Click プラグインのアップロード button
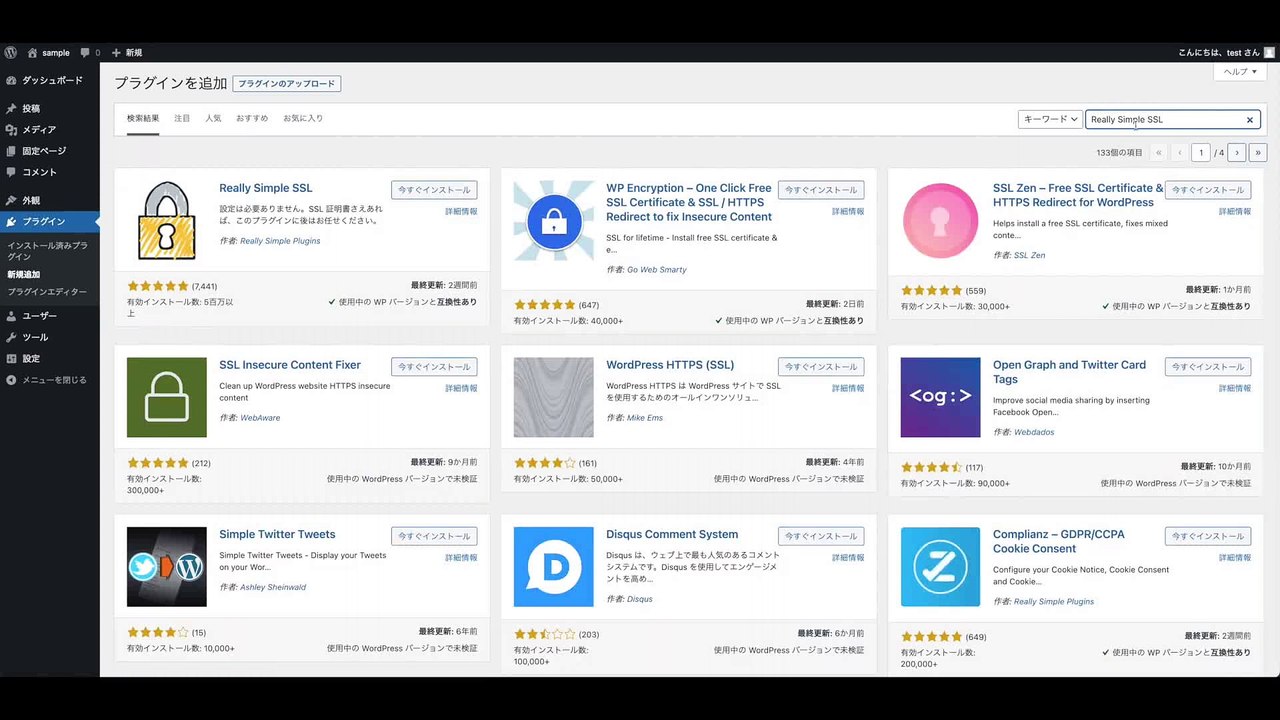This screenshot has width=1280, height=720. [287, 84]
